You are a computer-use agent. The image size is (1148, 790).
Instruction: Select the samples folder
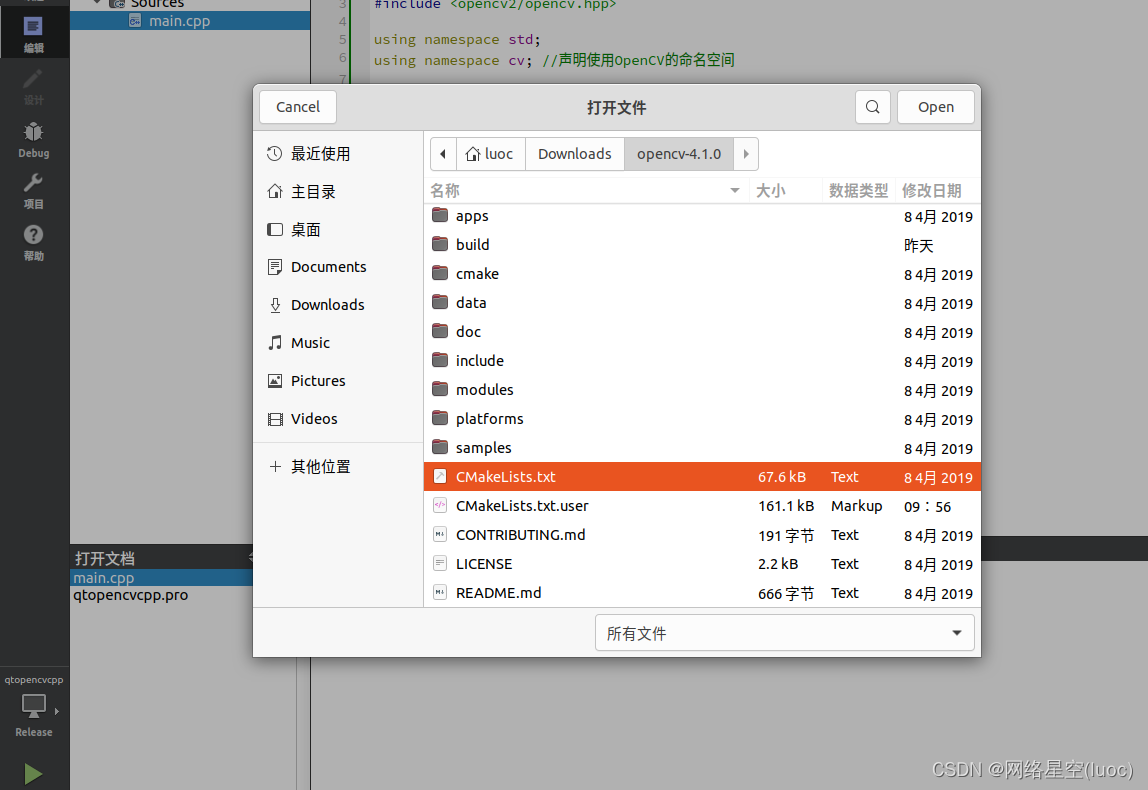(x=702, y=448)
